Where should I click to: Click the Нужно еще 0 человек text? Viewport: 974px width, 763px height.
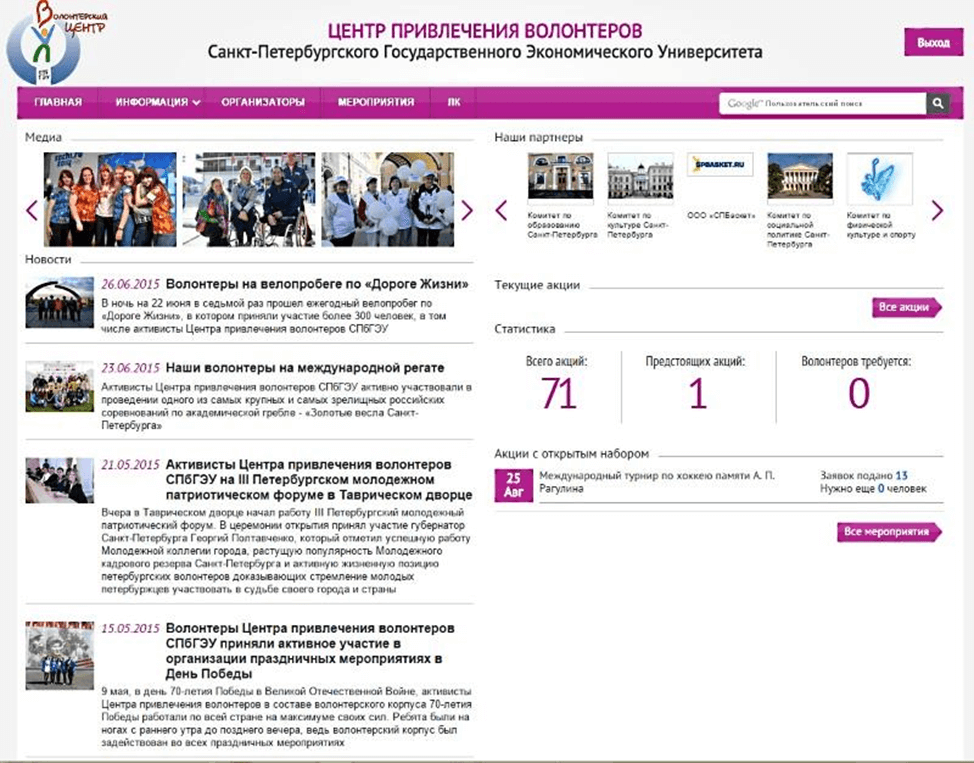[873, 488]
